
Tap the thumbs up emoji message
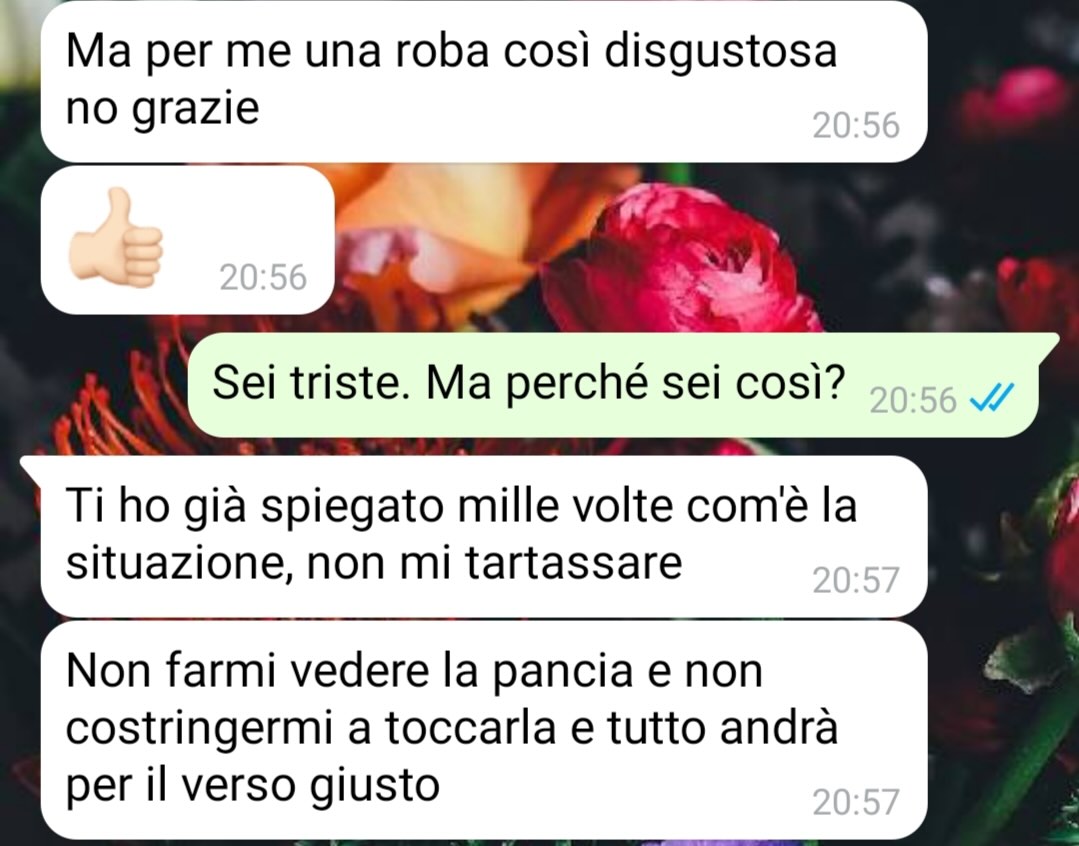(x=187, y=240)
